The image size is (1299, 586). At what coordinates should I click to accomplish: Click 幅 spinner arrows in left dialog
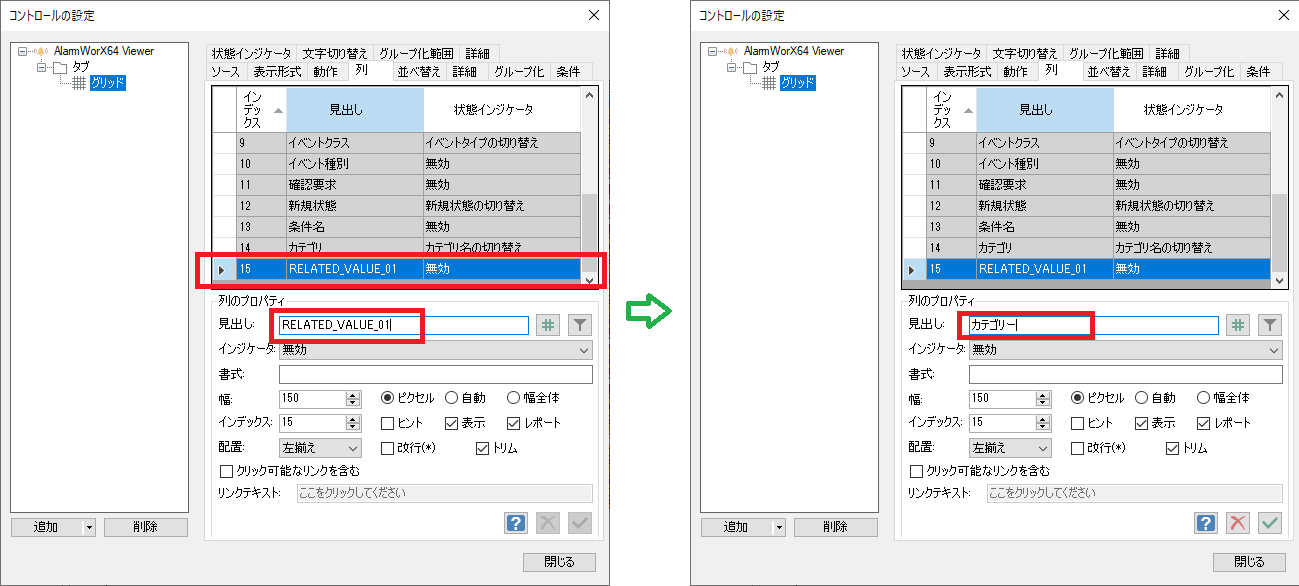point(352,398)
